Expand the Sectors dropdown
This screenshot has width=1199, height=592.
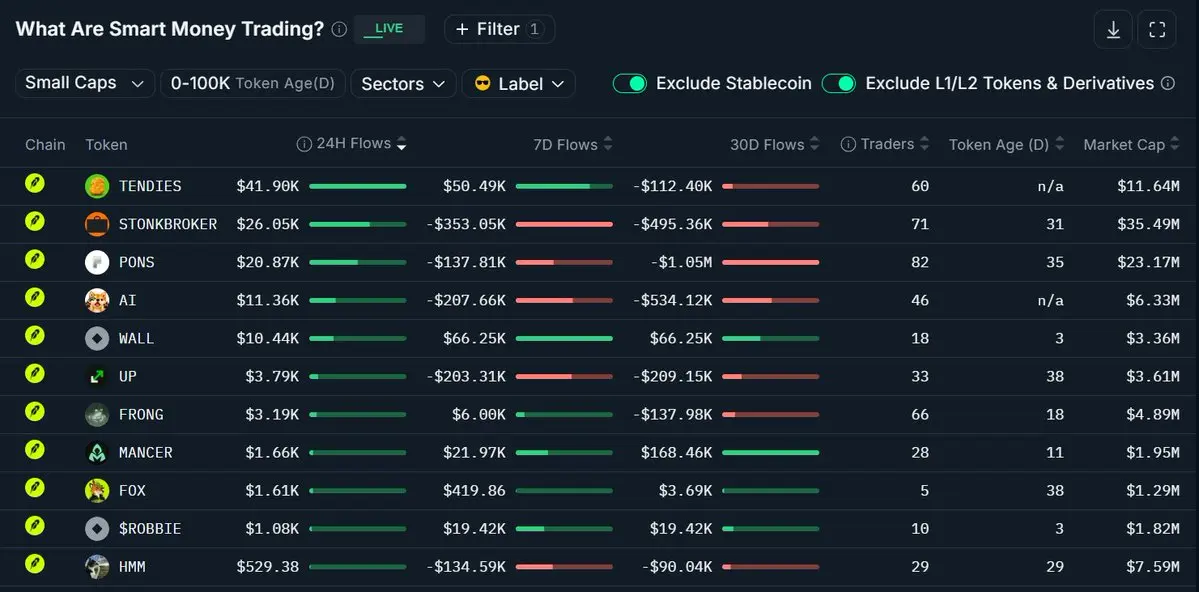tap(404, 83)
